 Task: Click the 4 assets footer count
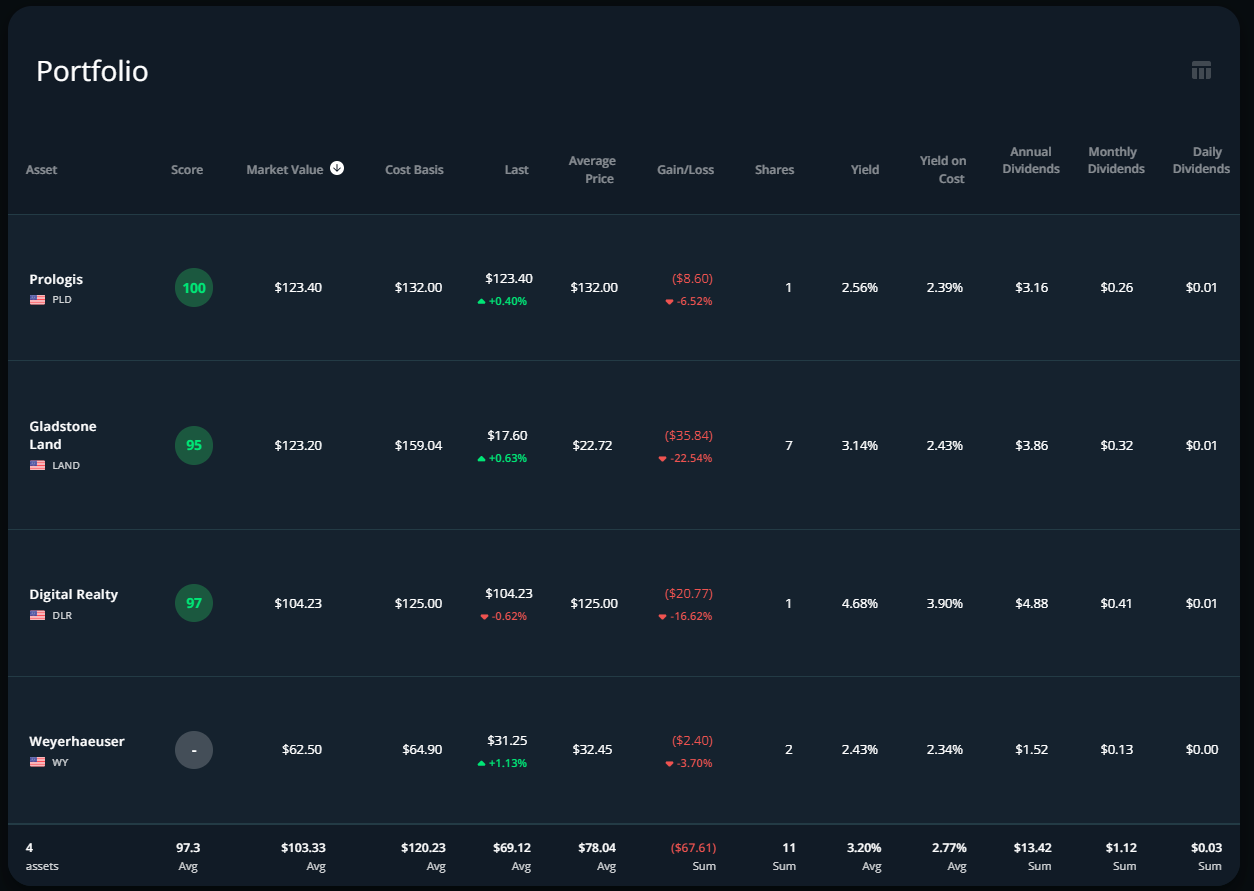(x=42, y=856)
